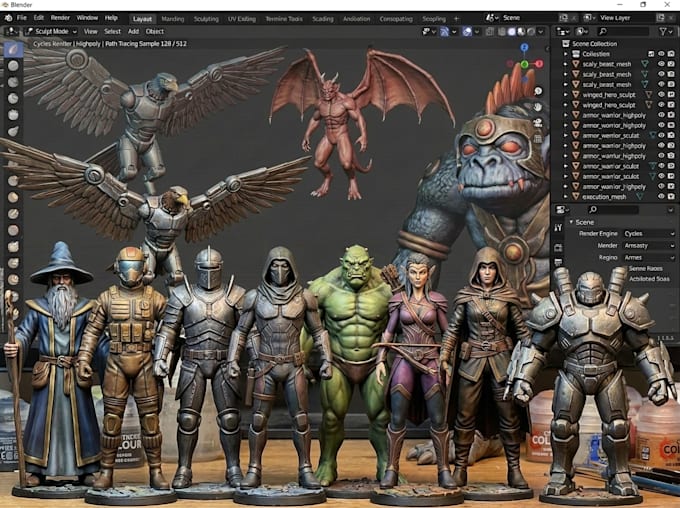Open the Sculpt Mode dropdown

[51, 31]
